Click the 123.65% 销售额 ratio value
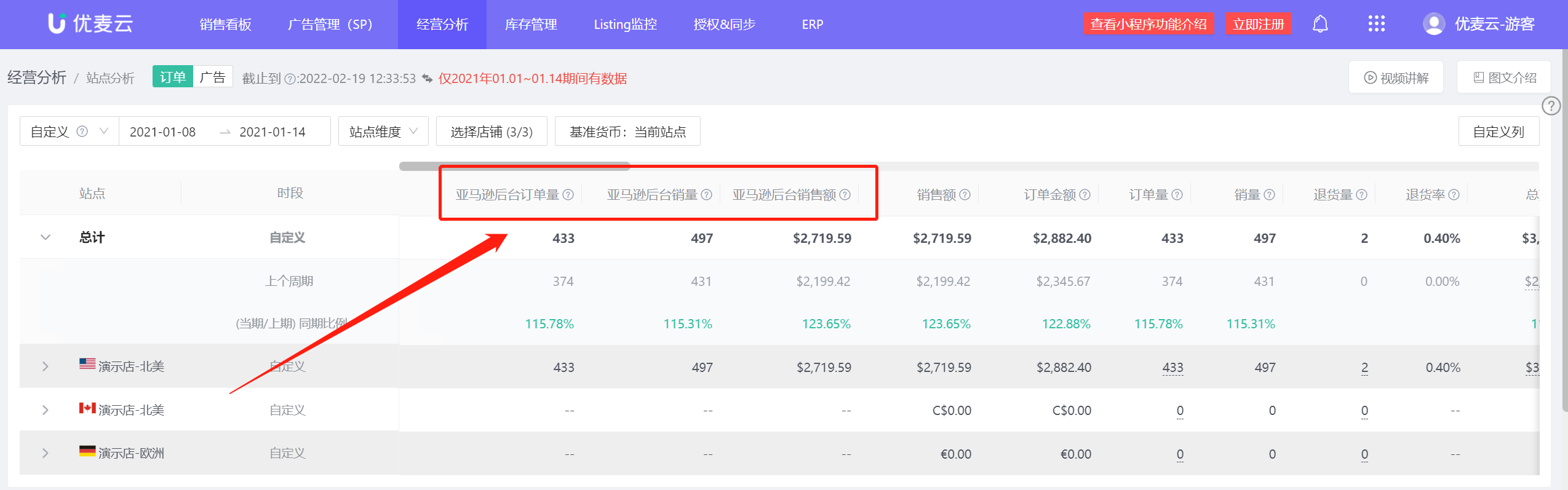The height and width of the screenshot is (490, 1568). [946, 324]
